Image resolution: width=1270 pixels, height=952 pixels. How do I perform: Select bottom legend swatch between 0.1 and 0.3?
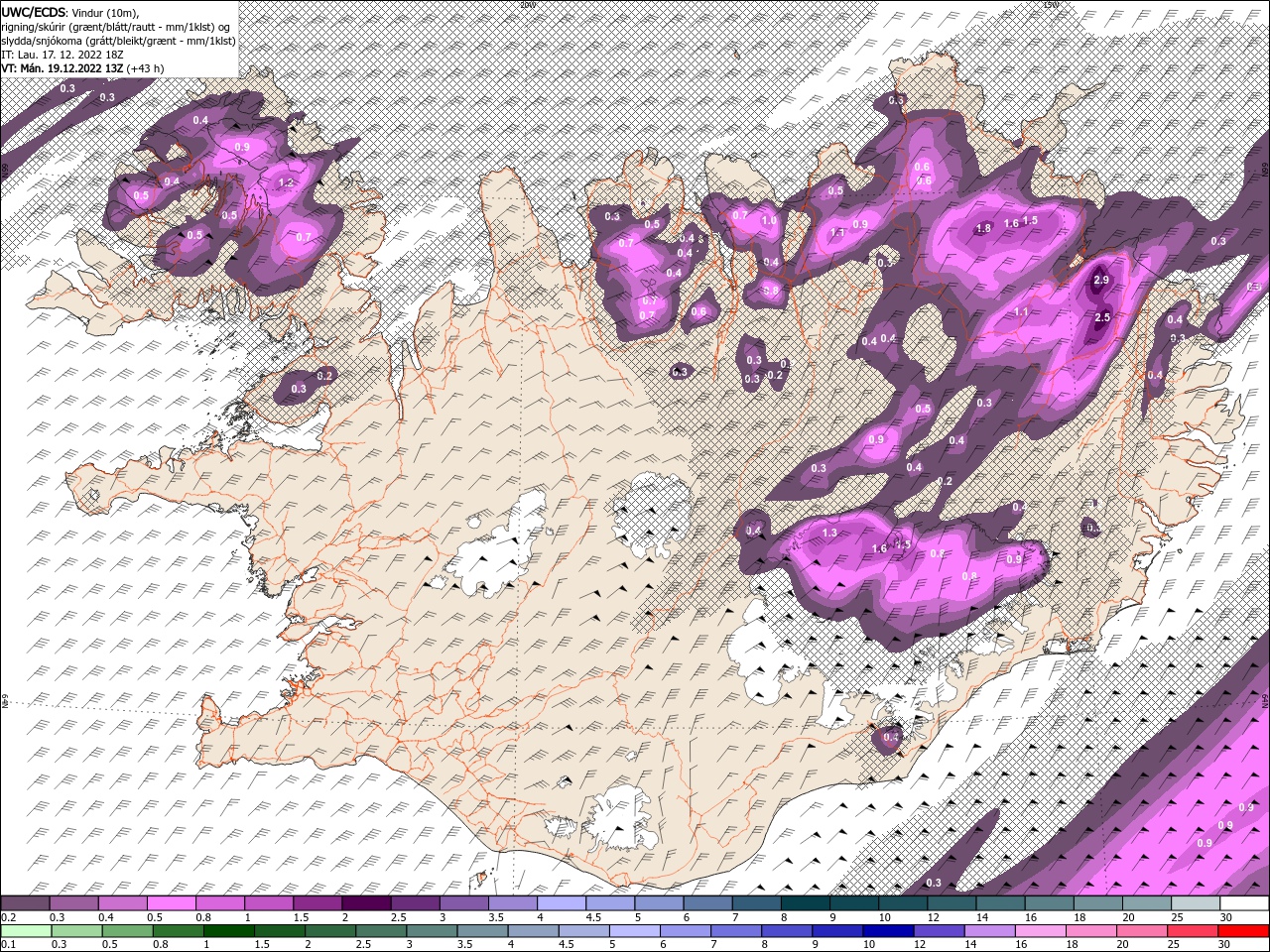pyautogui.click(x=26, y=930)
